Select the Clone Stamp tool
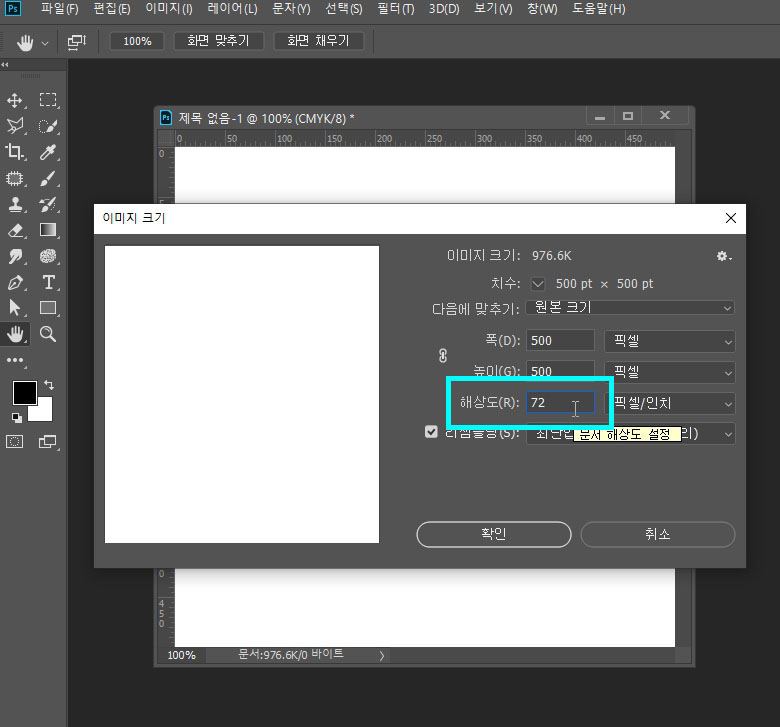Viewport: 780px width, 727px height. (x=15, y=204)
